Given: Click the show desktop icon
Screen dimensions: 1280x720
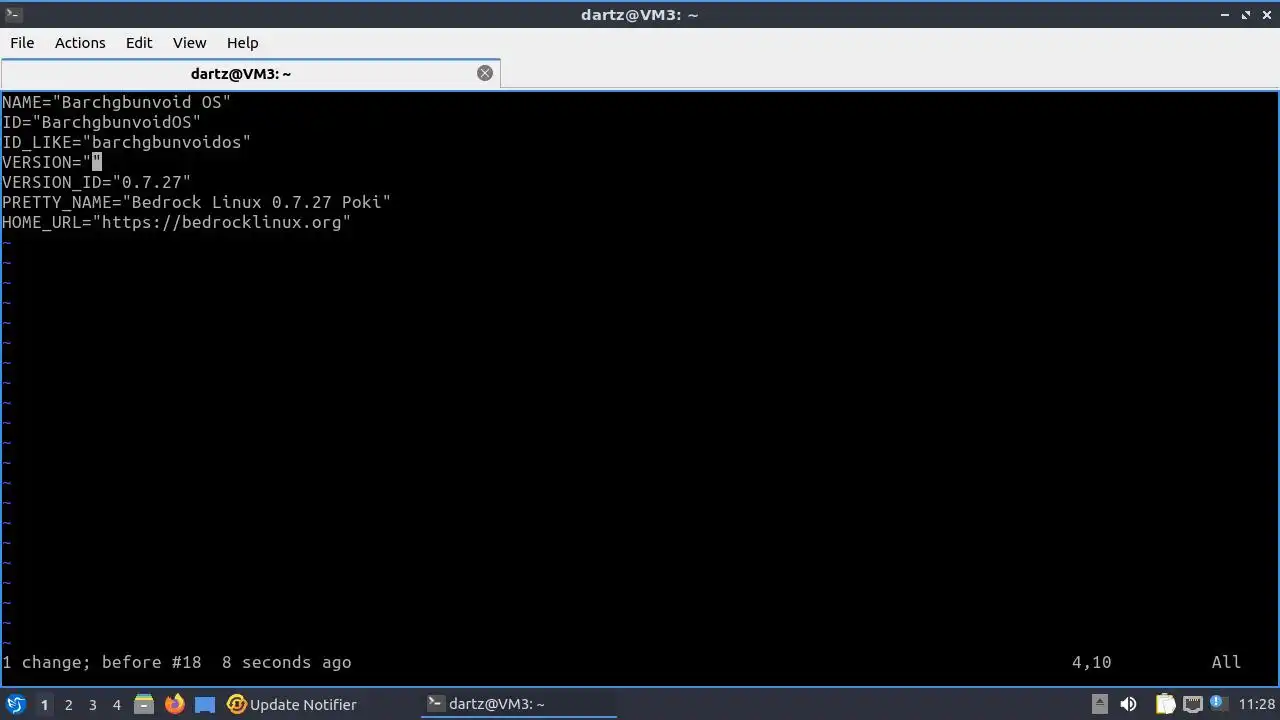Looking at the screenshot, I should (x=205, y=704).
